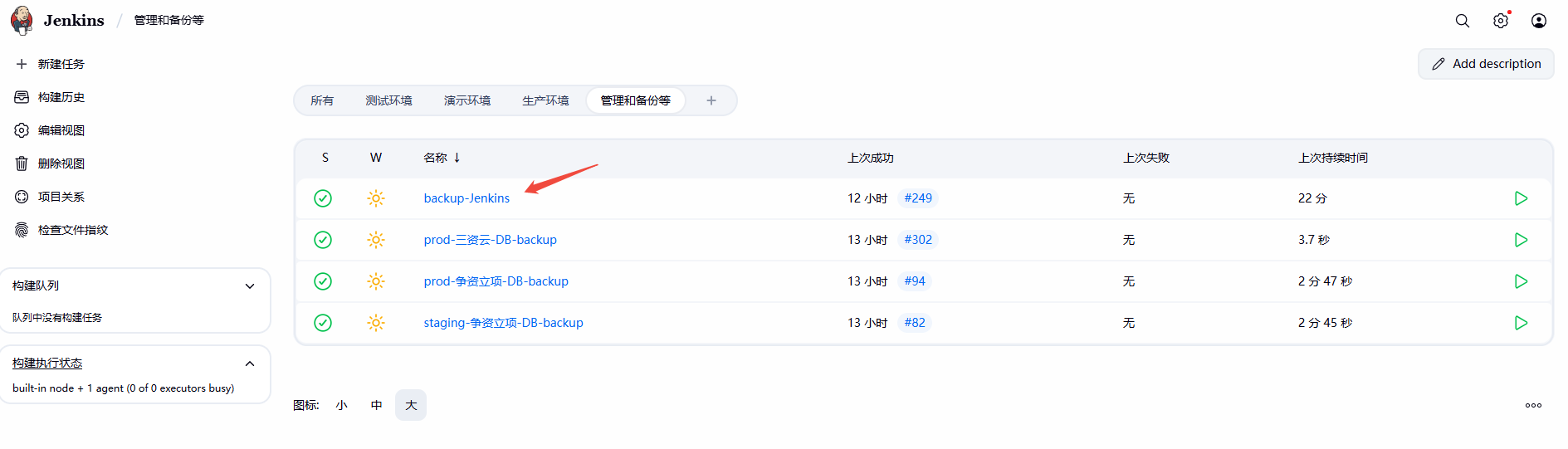The height and width of the screenshot is (449, 1568).
Task: Open build #82 link
Action: [x=915, y=323]
